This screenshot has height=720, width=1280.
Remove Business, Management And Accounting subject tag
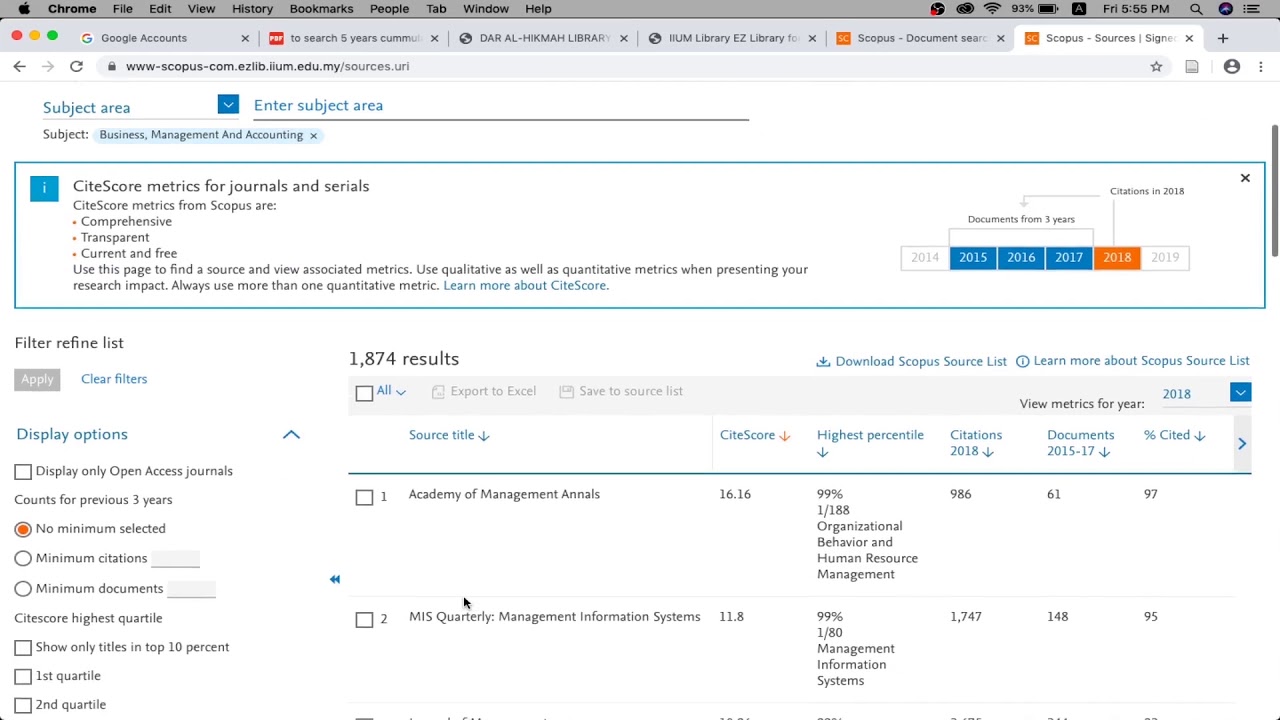(x=313, y=135)
